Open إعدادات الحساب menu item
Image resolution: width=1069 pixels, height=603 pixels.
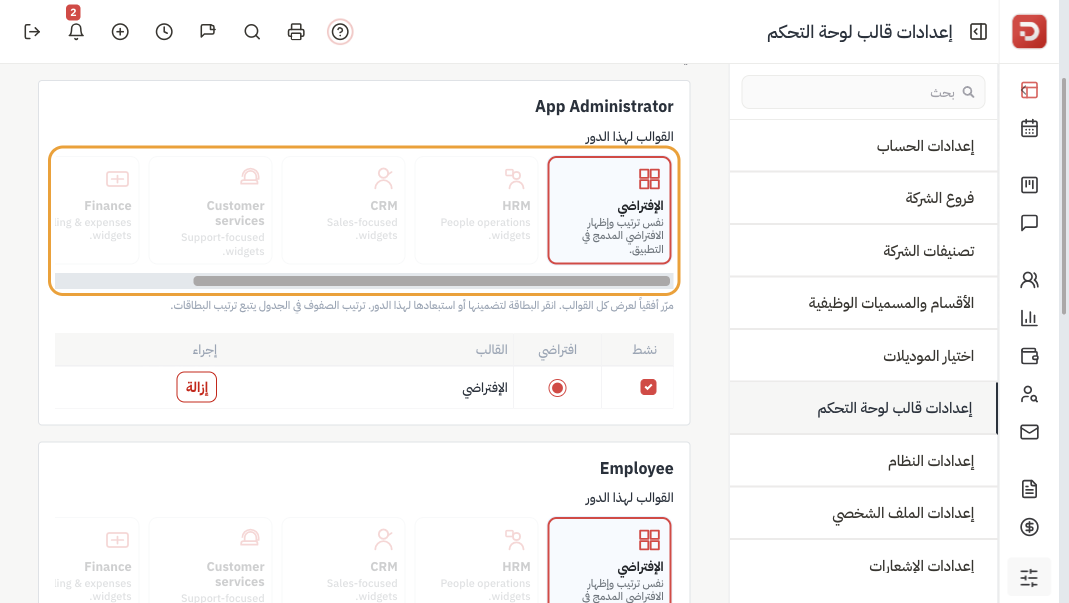(x=863, y=145)
